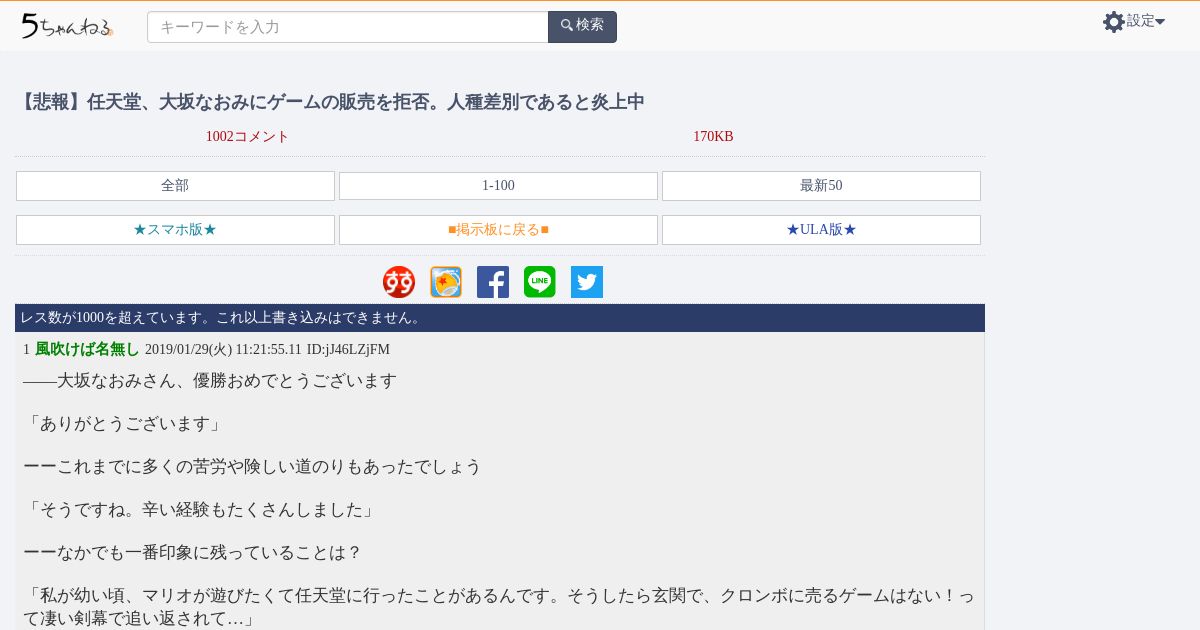Click the magnifier icon in the 検索 button
The image size is (1200, 630).
[x=567, y=25]
